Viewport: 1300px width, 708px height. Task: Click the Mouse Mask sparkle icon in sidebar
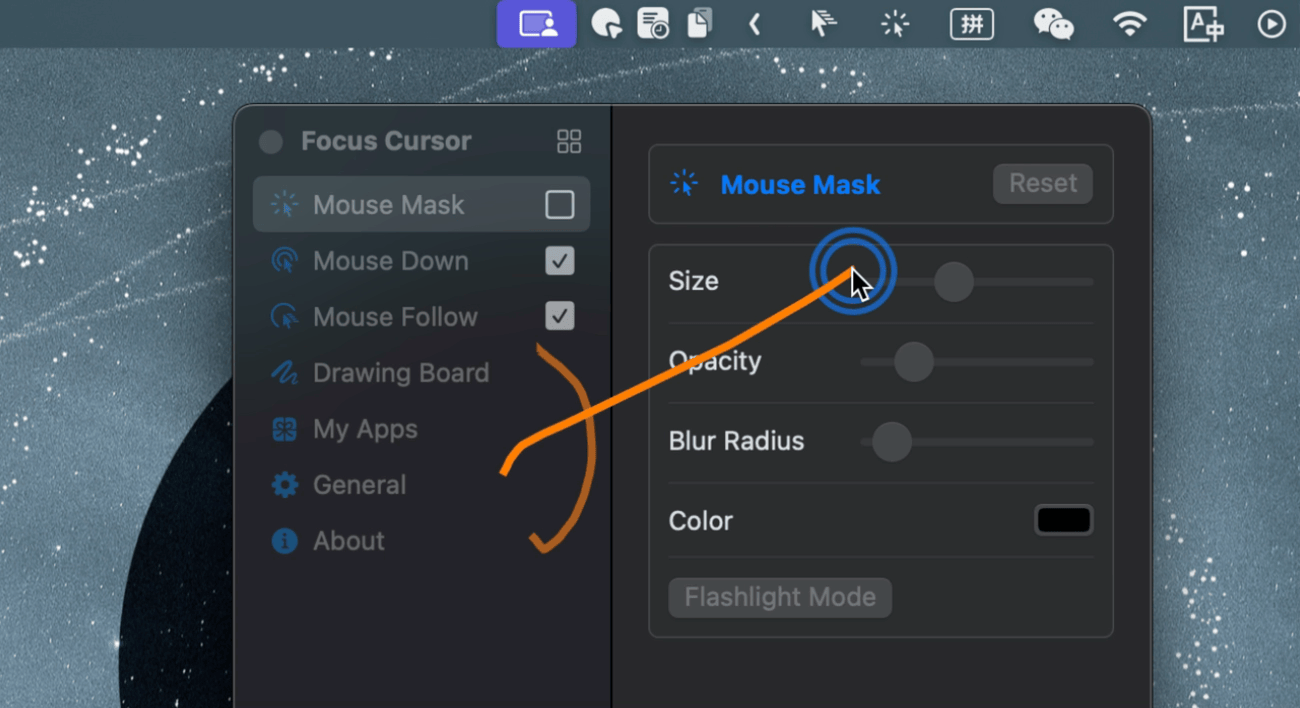tap(285, 205)
